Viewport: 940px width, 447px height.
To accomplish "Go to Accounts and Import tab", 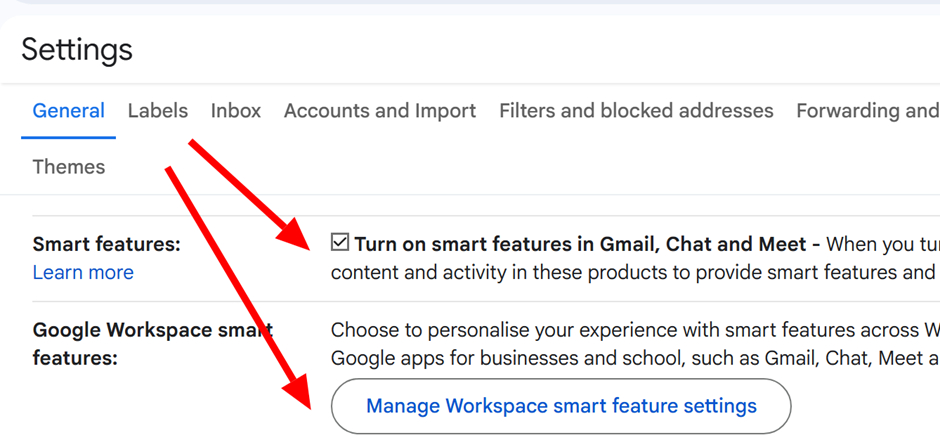I will [380, 111].
